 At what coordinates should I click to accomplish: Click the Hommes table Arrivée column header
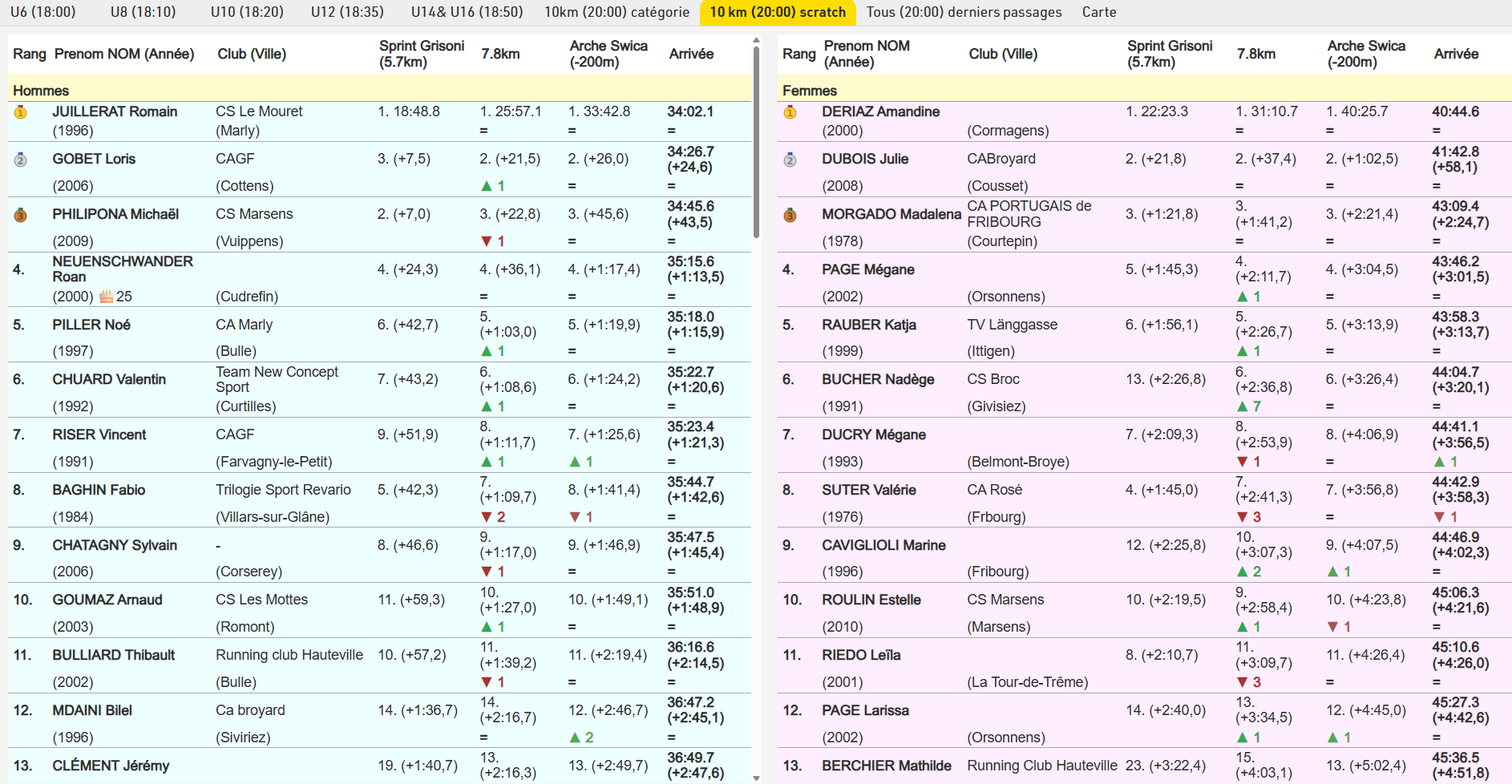[x=691, y=54]
